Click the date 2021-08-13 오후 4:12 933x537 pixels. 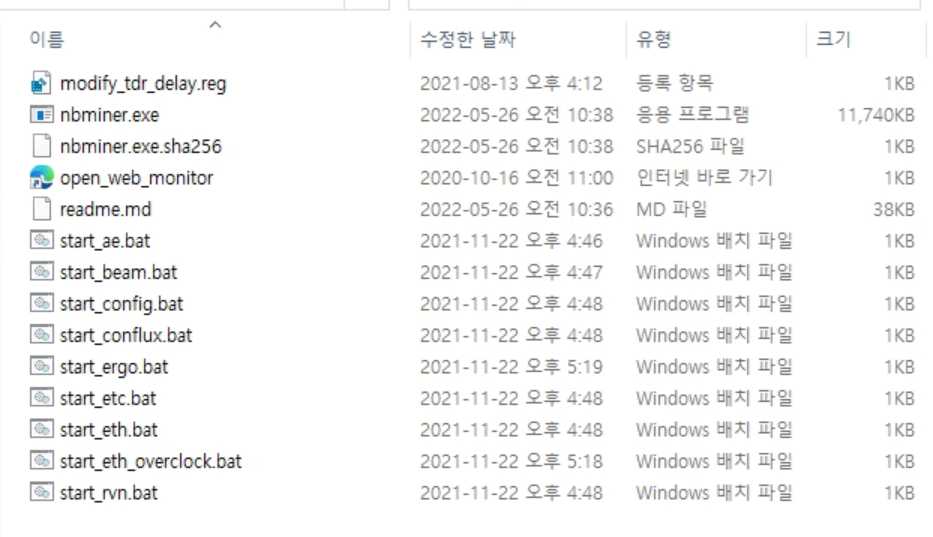[x=511, y=83]
